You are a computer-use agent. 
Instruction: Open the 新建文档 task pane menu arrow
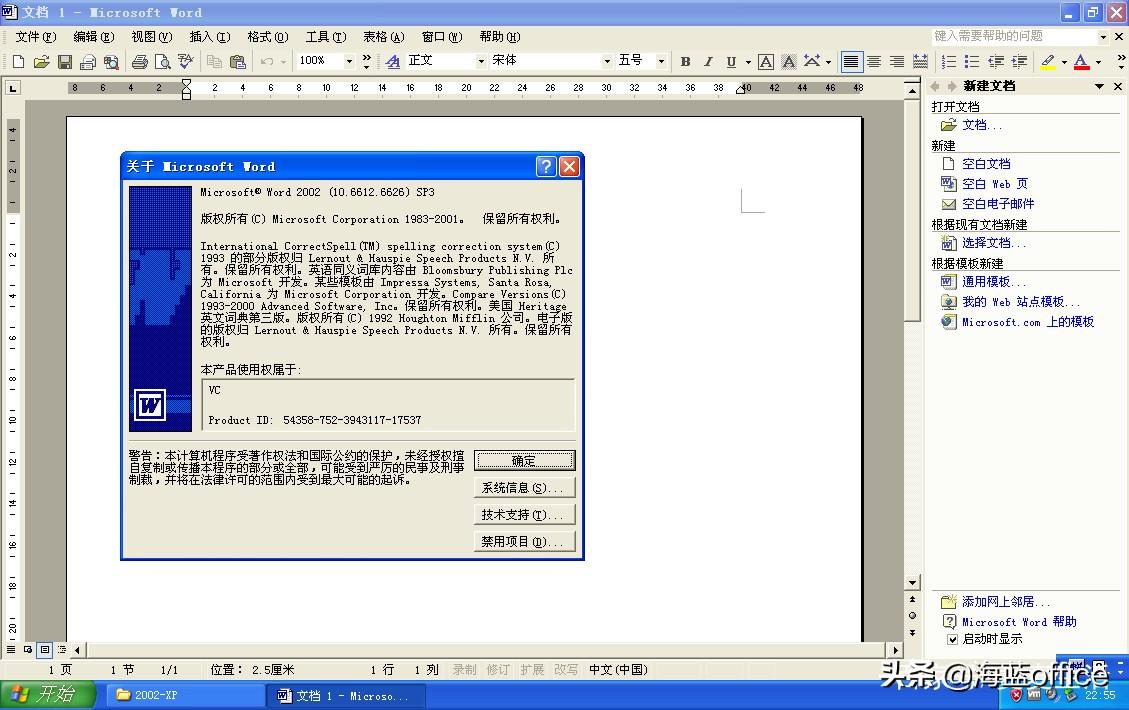coord(1099,86)
